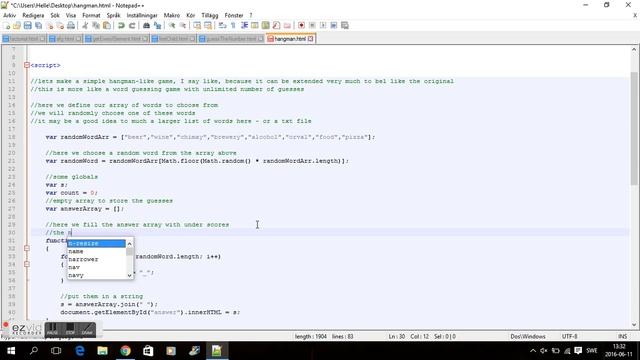This screenshot has width=640, height=360.
Task: Open File Explorer from the taskbar
Action: [102, 351]
